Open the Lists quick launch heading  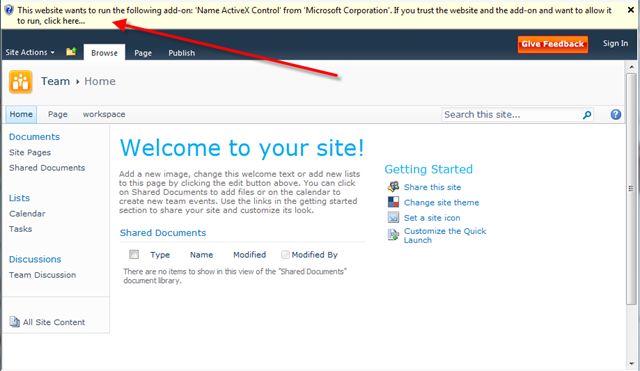(19, 198)
